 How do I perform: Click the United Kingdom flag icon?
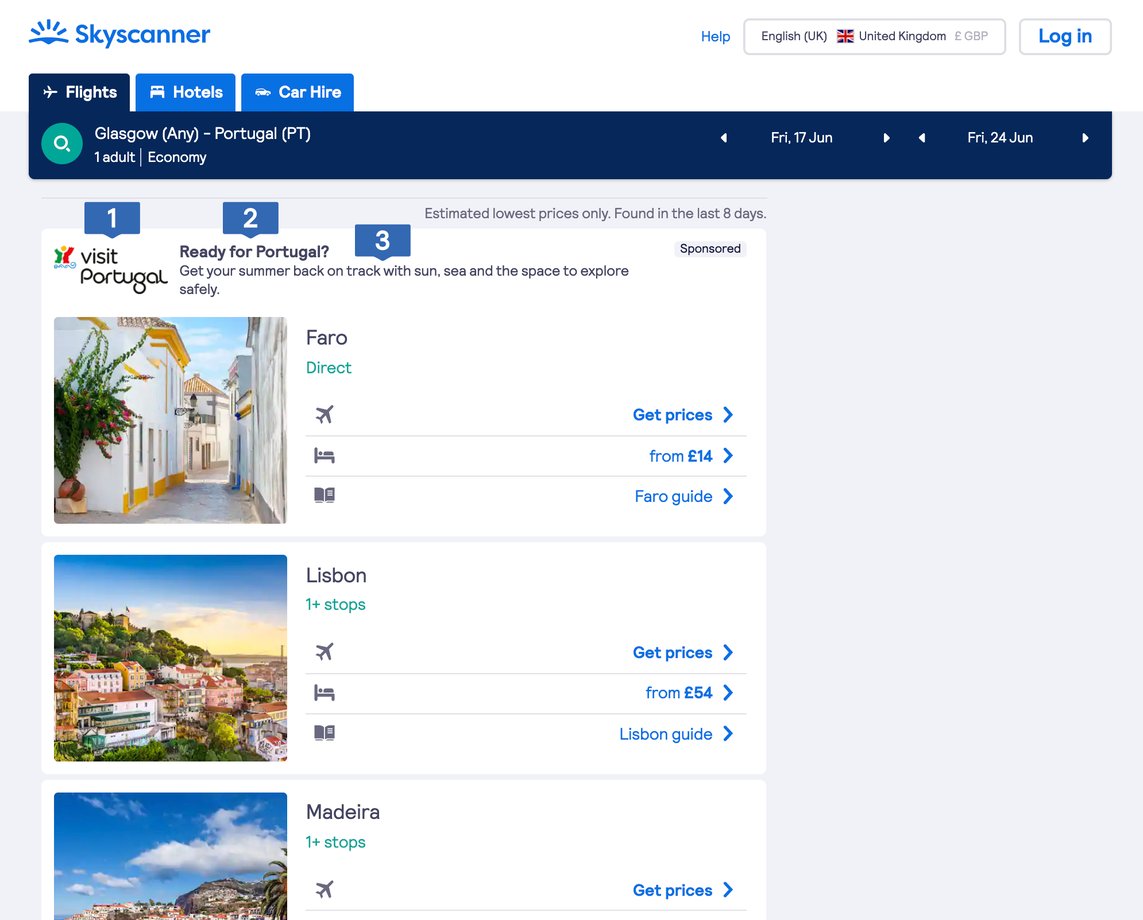[x=845, y=36]
